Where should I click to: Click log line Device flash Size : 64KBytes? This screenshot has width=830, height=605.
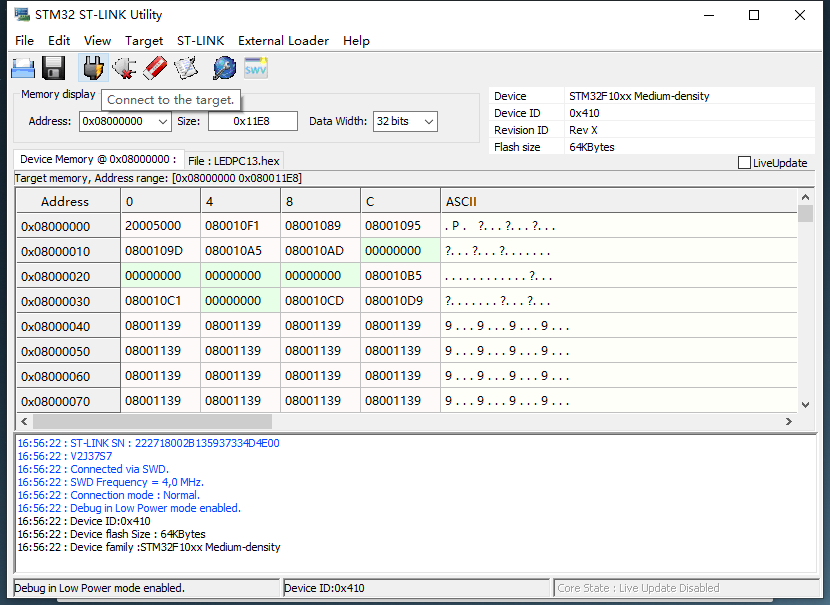tap(111, 534)
